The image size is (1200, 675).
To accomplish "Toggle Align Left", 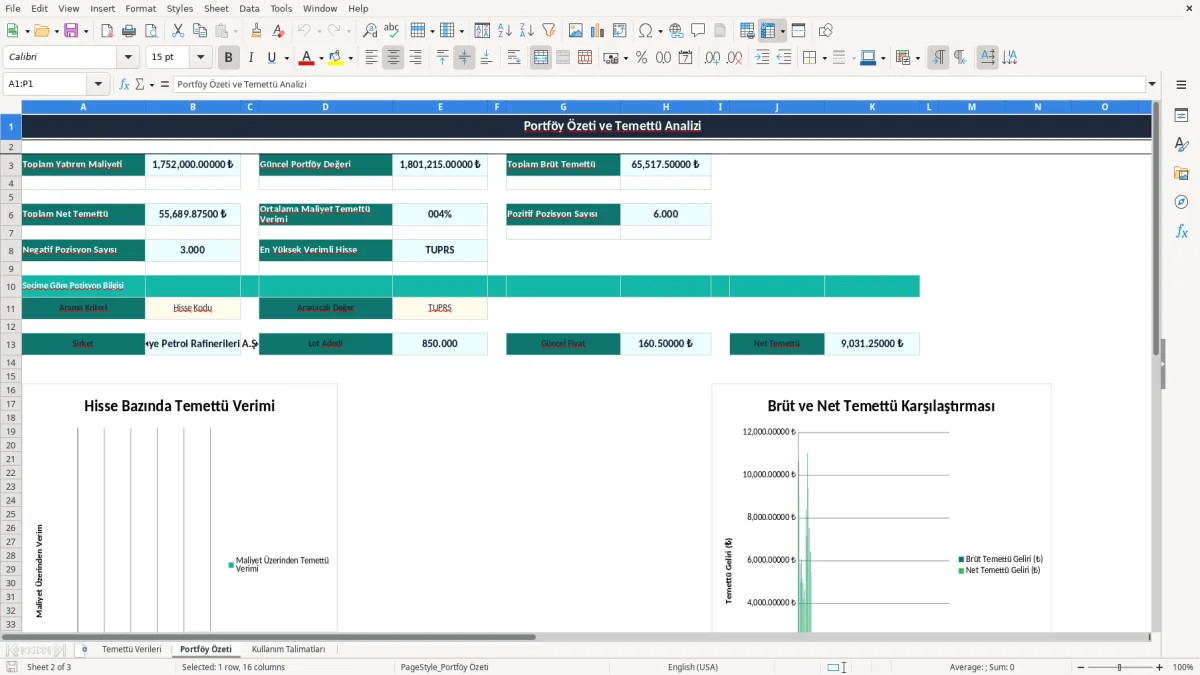I will pyautogui.click(x=372, y=58).
